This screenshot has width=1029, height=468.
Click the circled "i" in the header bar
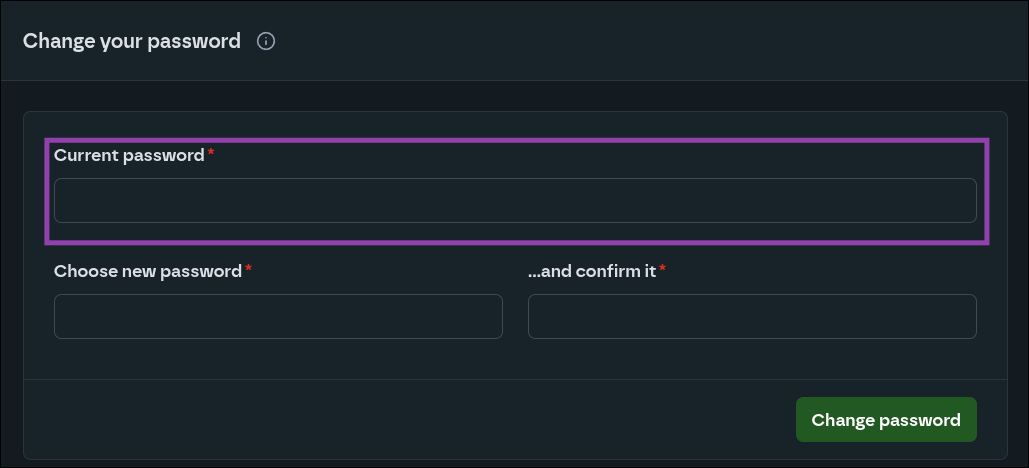266,41
